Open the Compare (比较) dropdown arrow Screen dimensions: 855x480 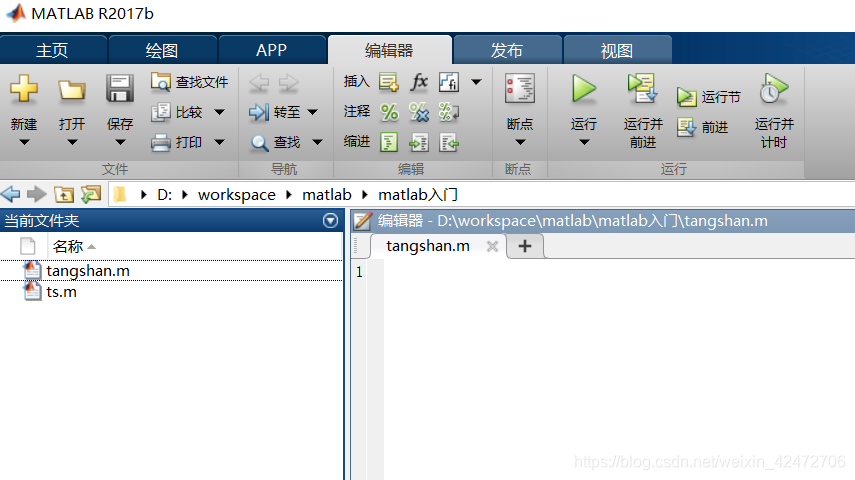[219, 112]
